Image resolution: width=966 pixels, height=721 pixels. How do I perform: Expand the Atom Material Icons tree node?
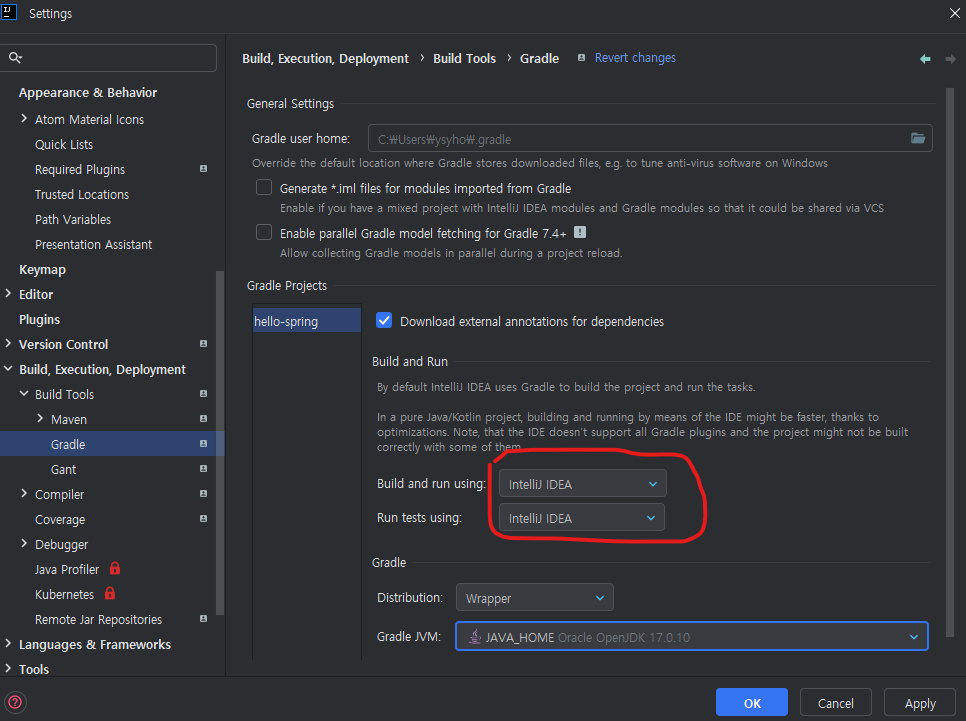click(24, 118)
